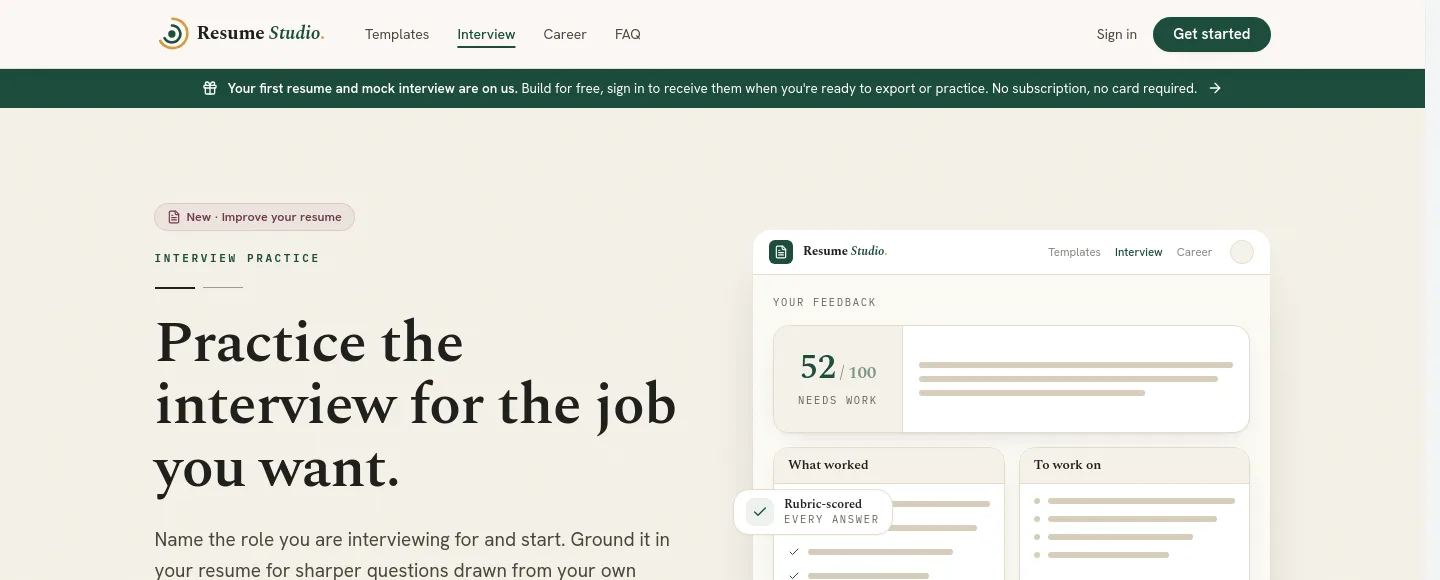
Task: Open the Career menu item
Action: (x=565, y=34)
